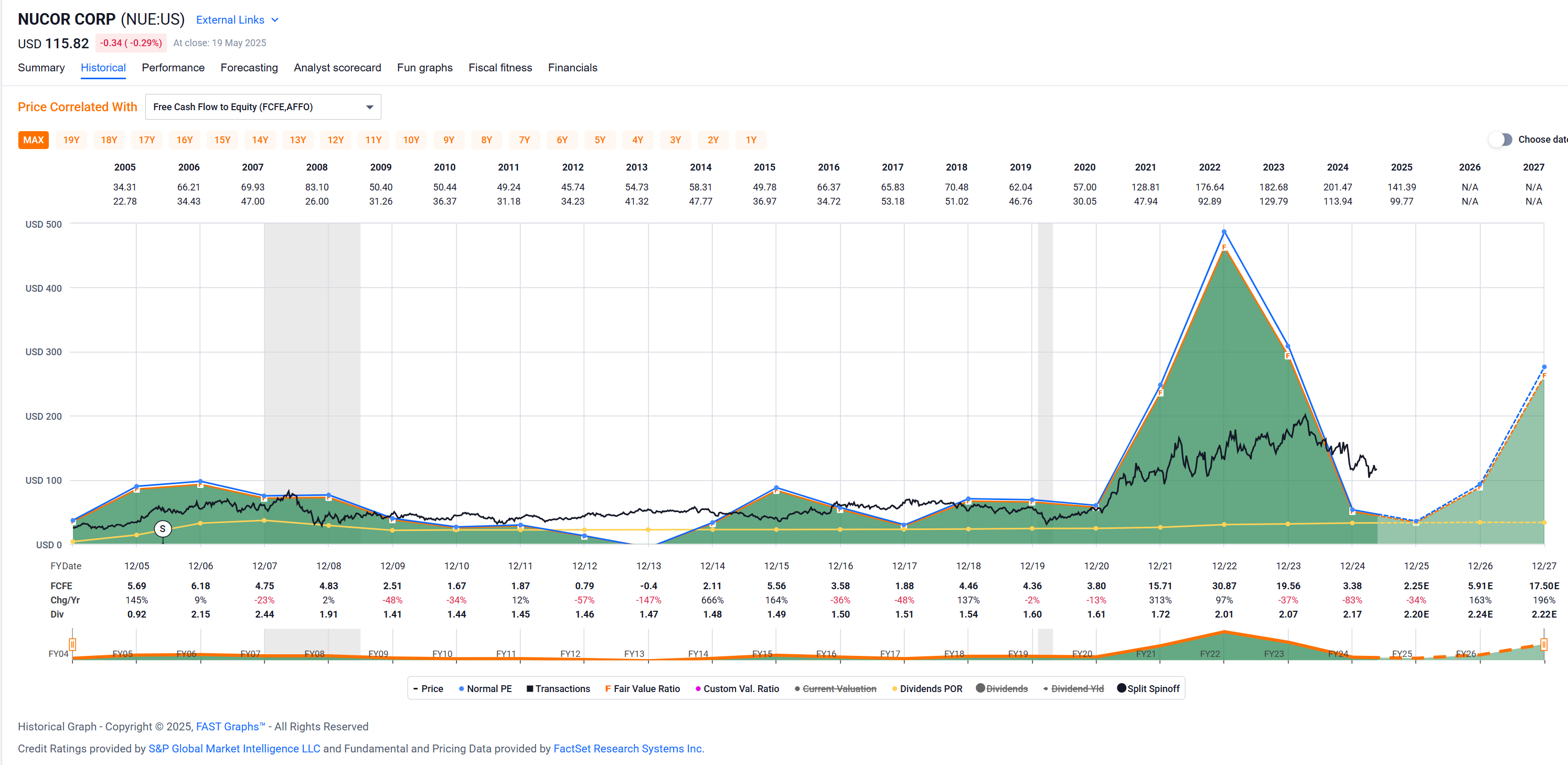Click the 12/22 FCFE value 30.87
Screen dimensions: 1568x765
pyautogui.click(x=1224, y=586)
